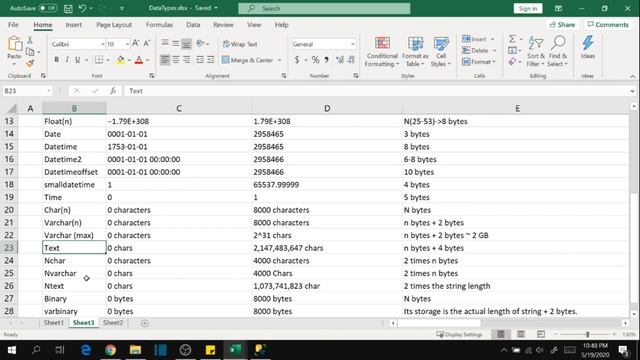Click the Save icon in title bar
640x360 pixels.
[x=68, y=8]
